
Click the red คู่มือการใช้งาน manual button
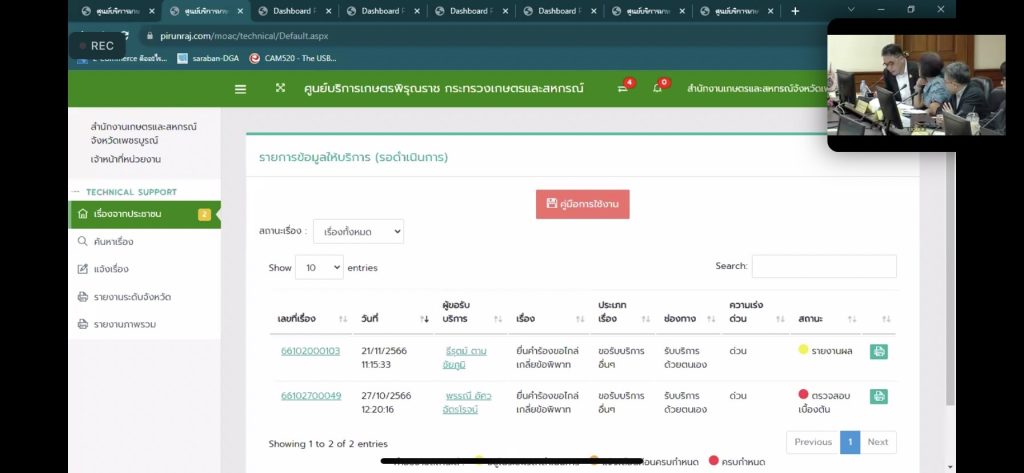tap(582, 204)
